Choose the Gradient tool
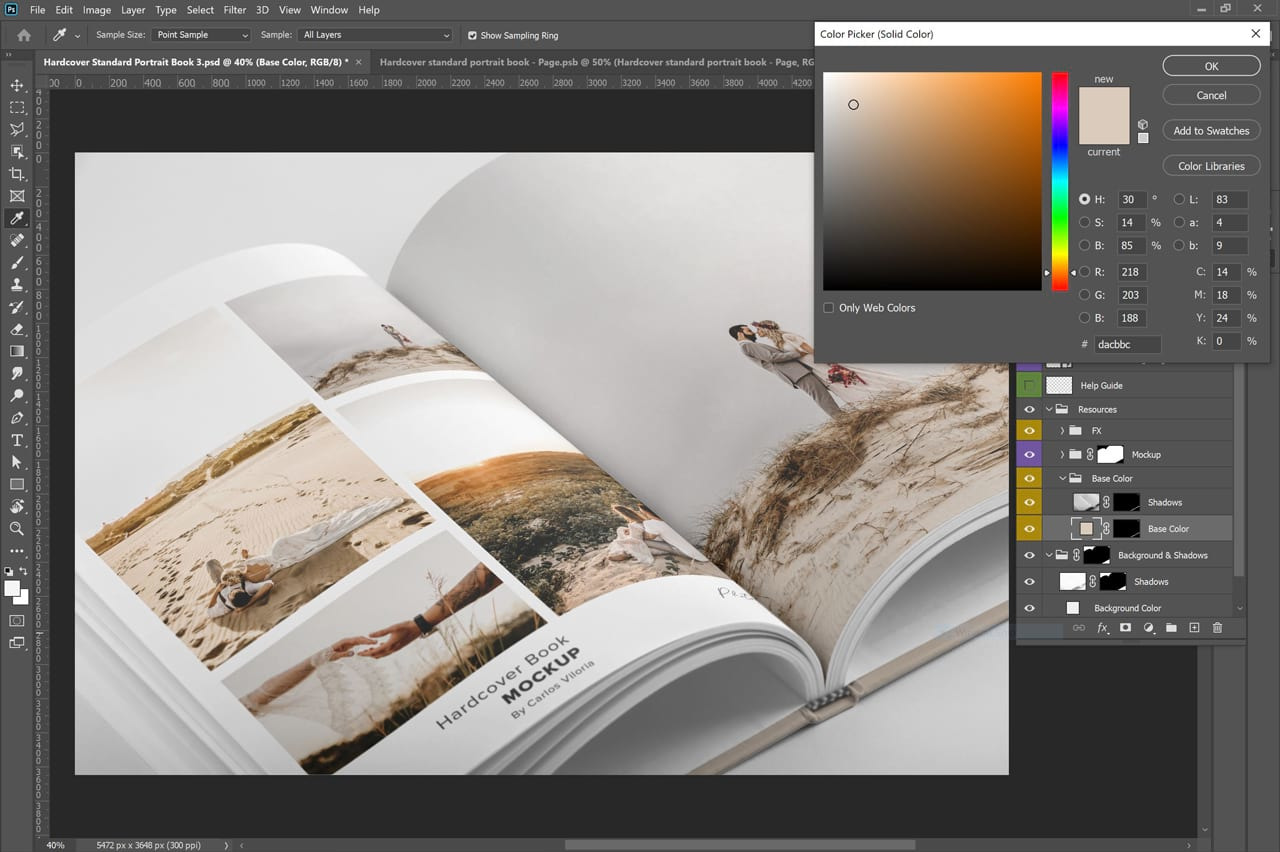1280x852 pixels. tap(17, 351)
